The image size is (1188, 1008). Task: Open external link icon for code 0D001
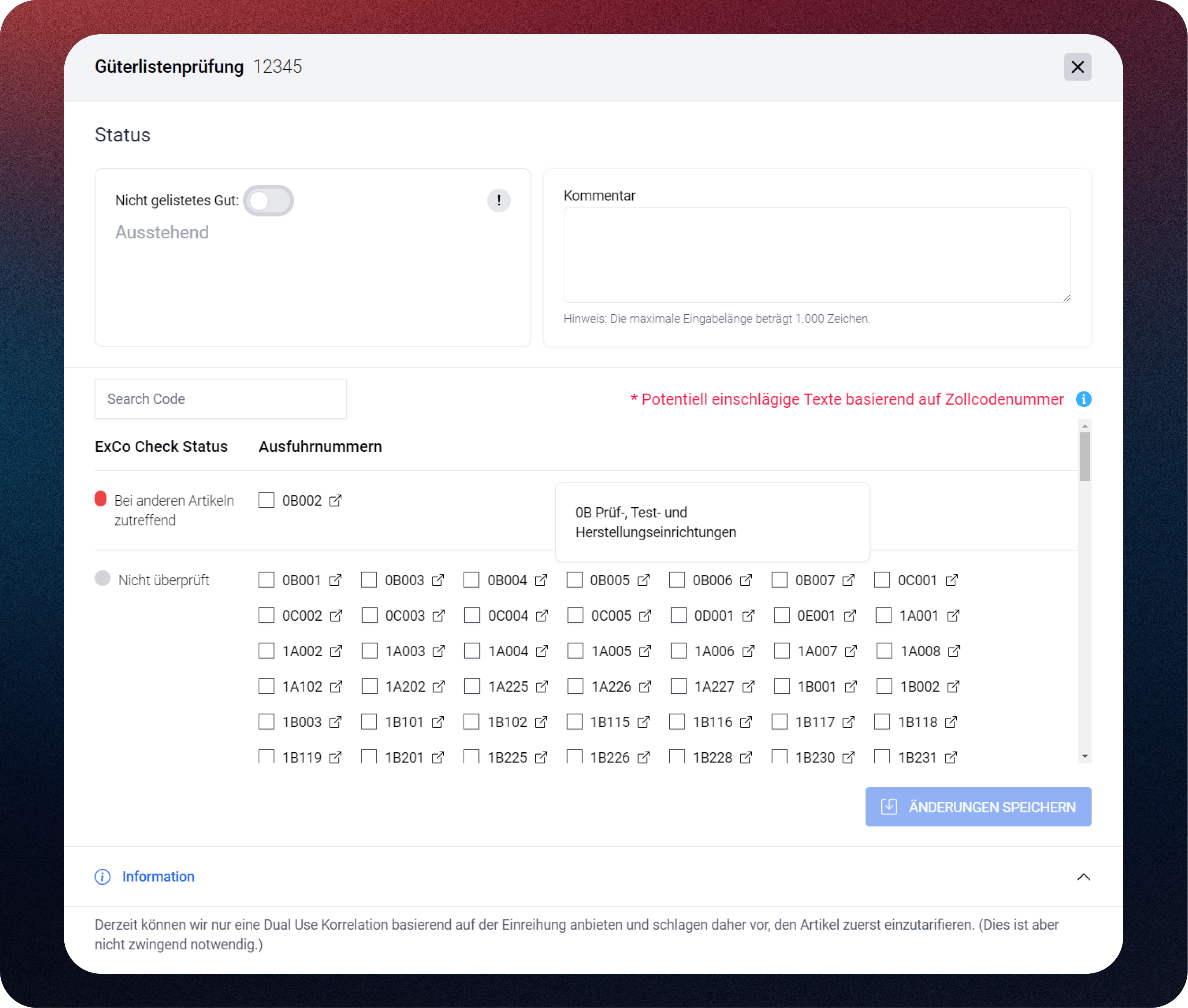point(748,615)
